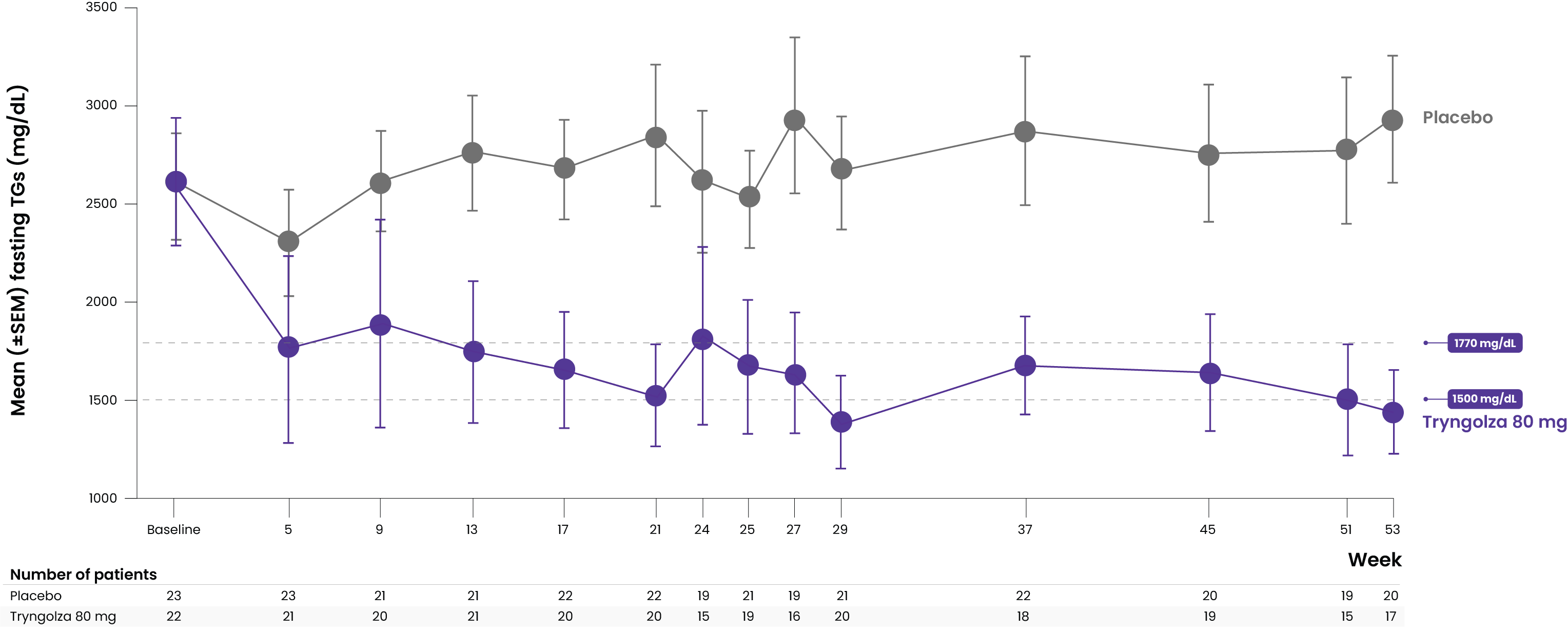Click the Tryngolza patient count for week 27
Screen dimensions: 1568x630
pos(794,617)
